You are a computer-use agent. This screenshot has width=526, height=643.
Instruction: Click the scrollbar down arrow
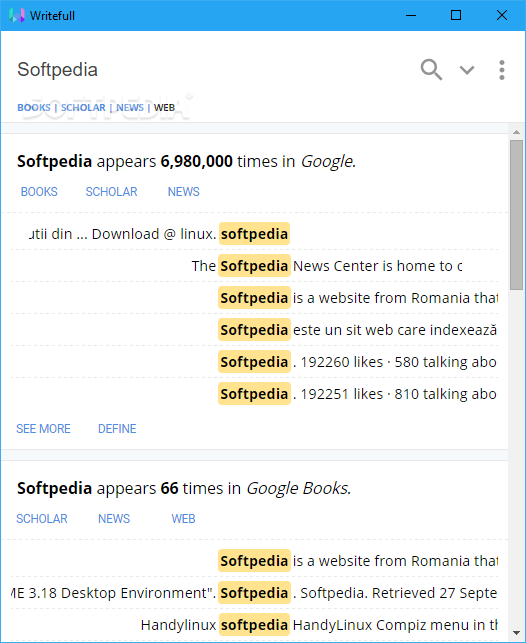pos(516,633)
